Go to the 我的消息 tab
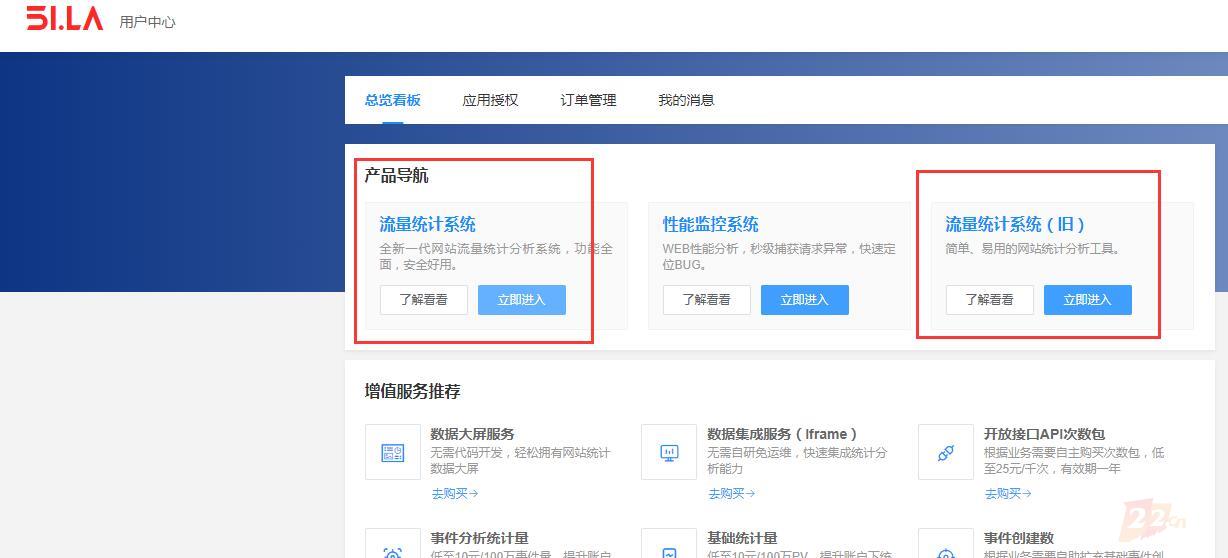The width and height of the screenshot is (1228, 558). tap(686, 100)
